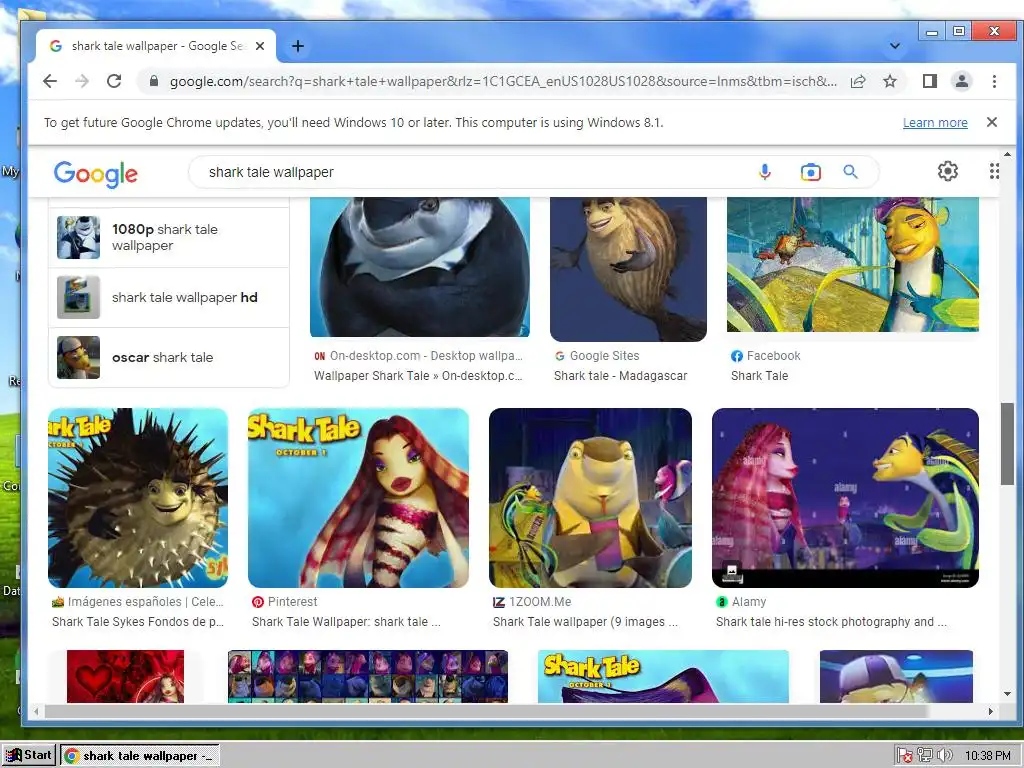Select the Chrome taskbar button
The height and width of the screenshot is (768, 1024).
(140, 756)
